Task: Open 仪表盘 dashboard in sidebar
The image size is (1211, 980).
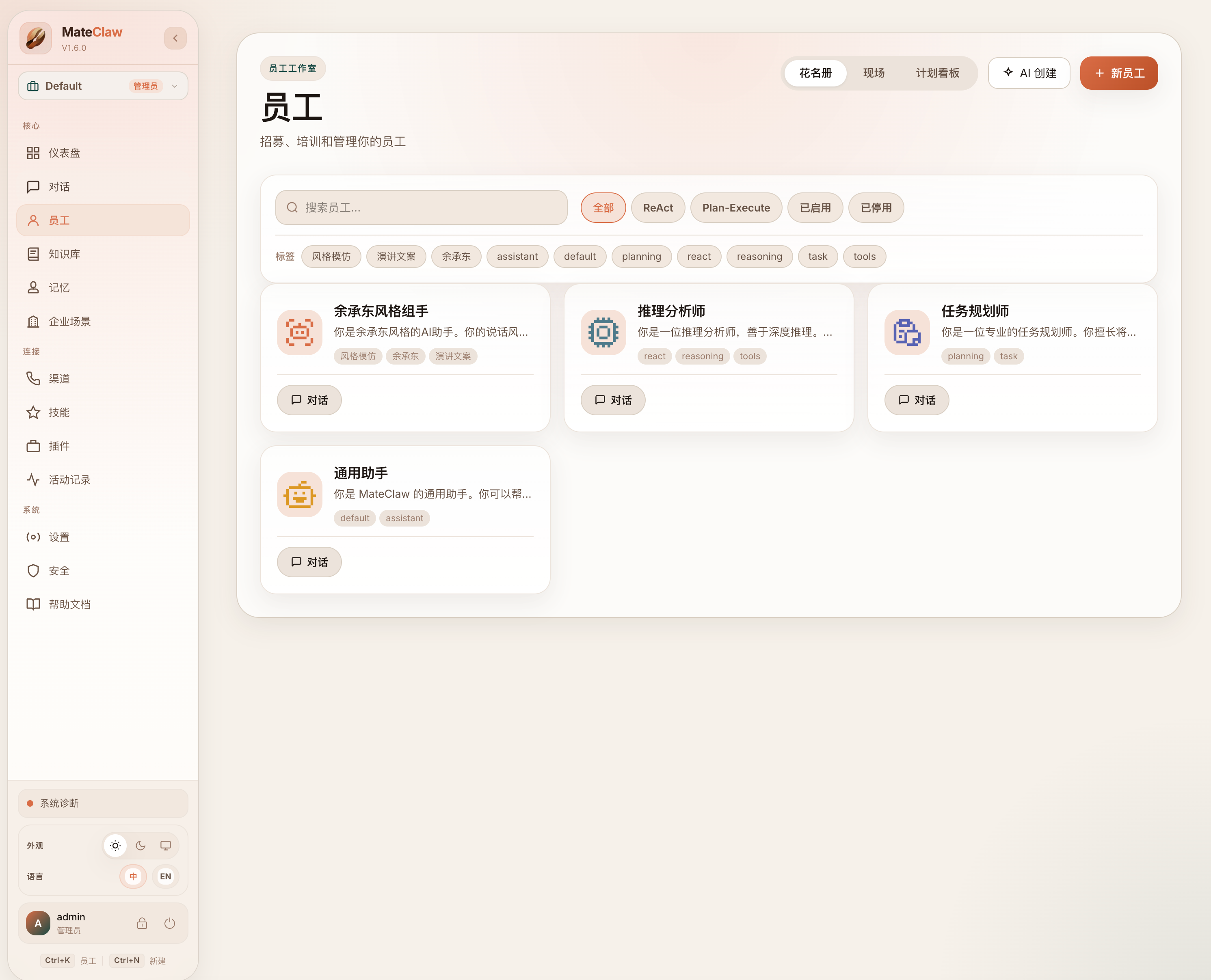Action: click(x=103, y=153)
